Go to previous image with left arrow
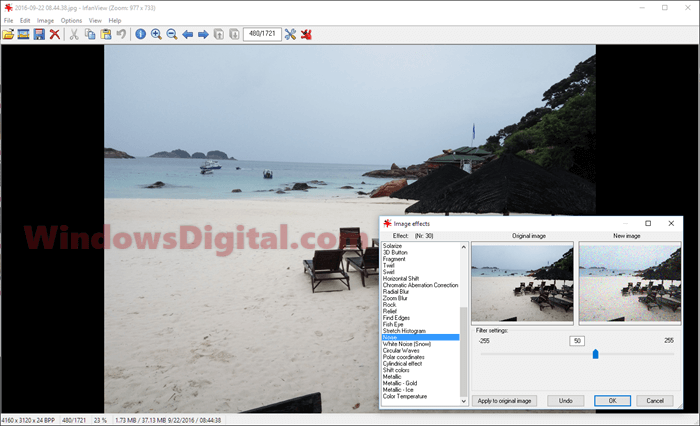This screenshot has height=426, width=700. point(188,34)
